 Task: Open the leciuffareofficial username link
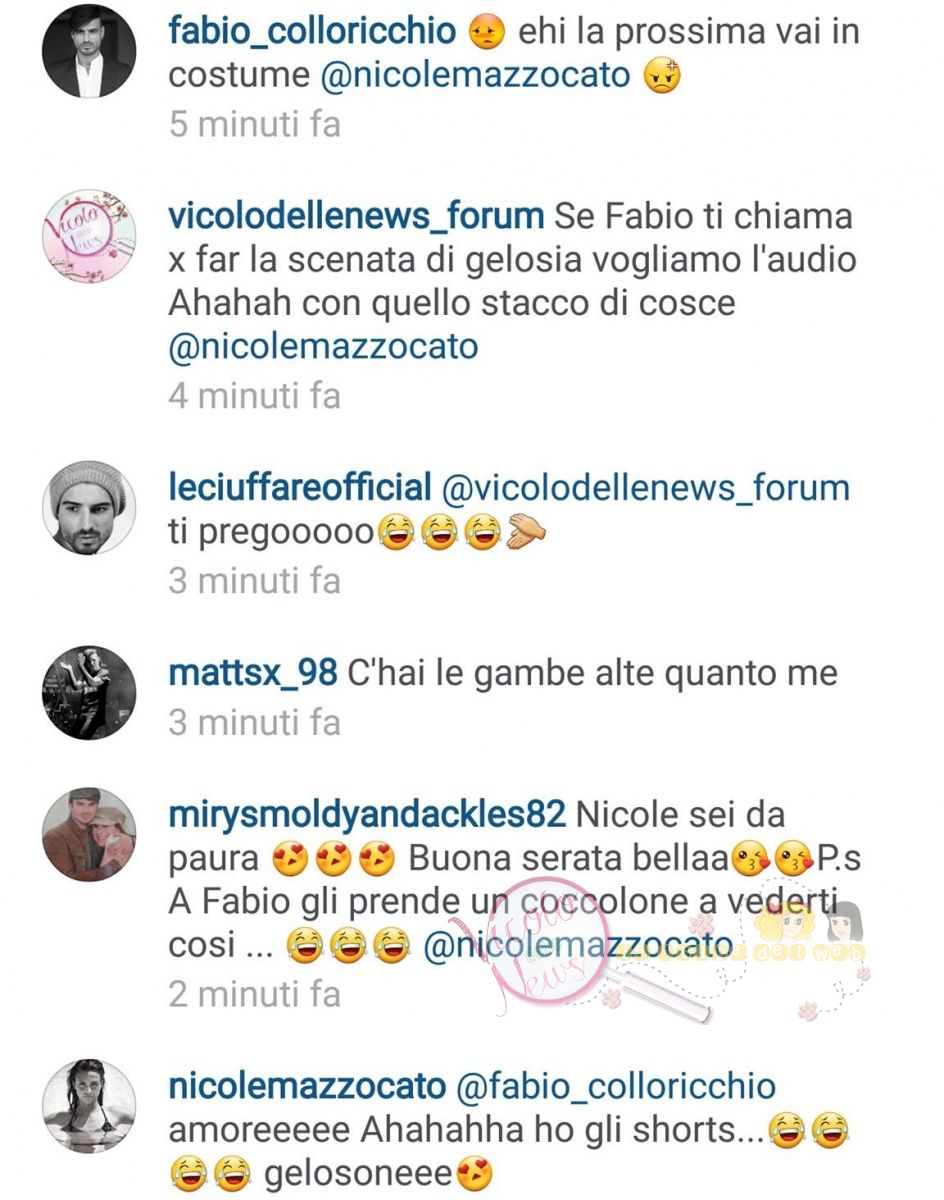point(299,488)
